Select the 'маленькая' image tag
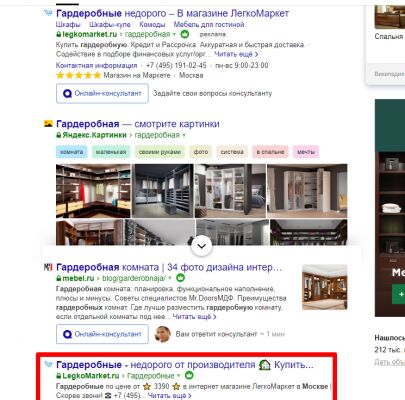 tap(111, 152)
